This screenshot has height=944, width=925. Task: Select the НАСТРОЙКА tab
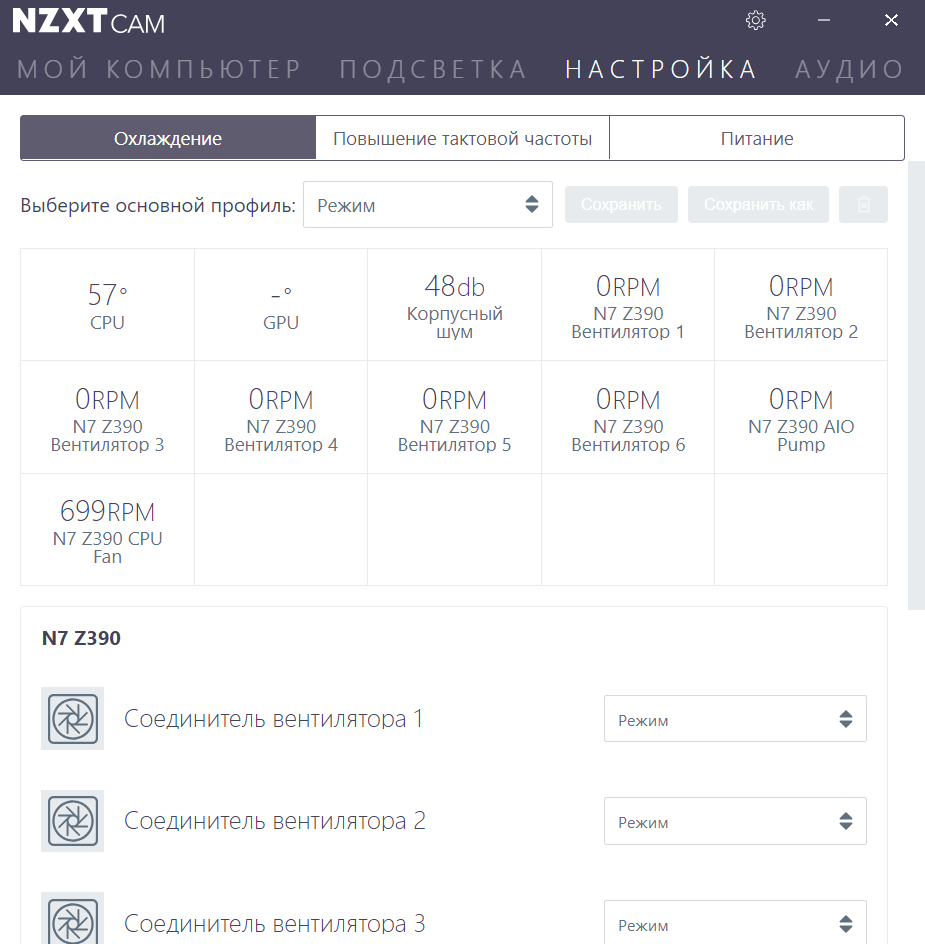(x=662, y=69)
